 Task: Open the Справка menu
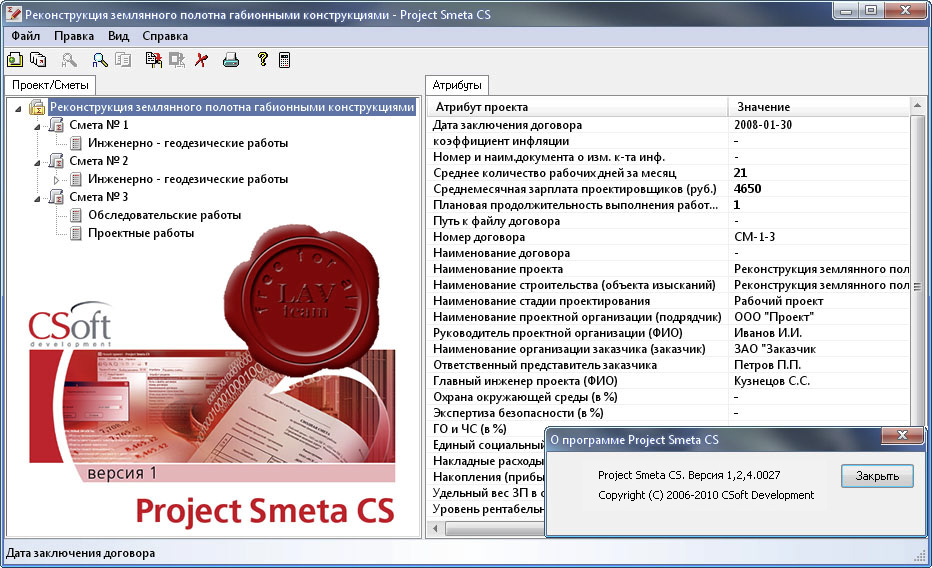165,36
